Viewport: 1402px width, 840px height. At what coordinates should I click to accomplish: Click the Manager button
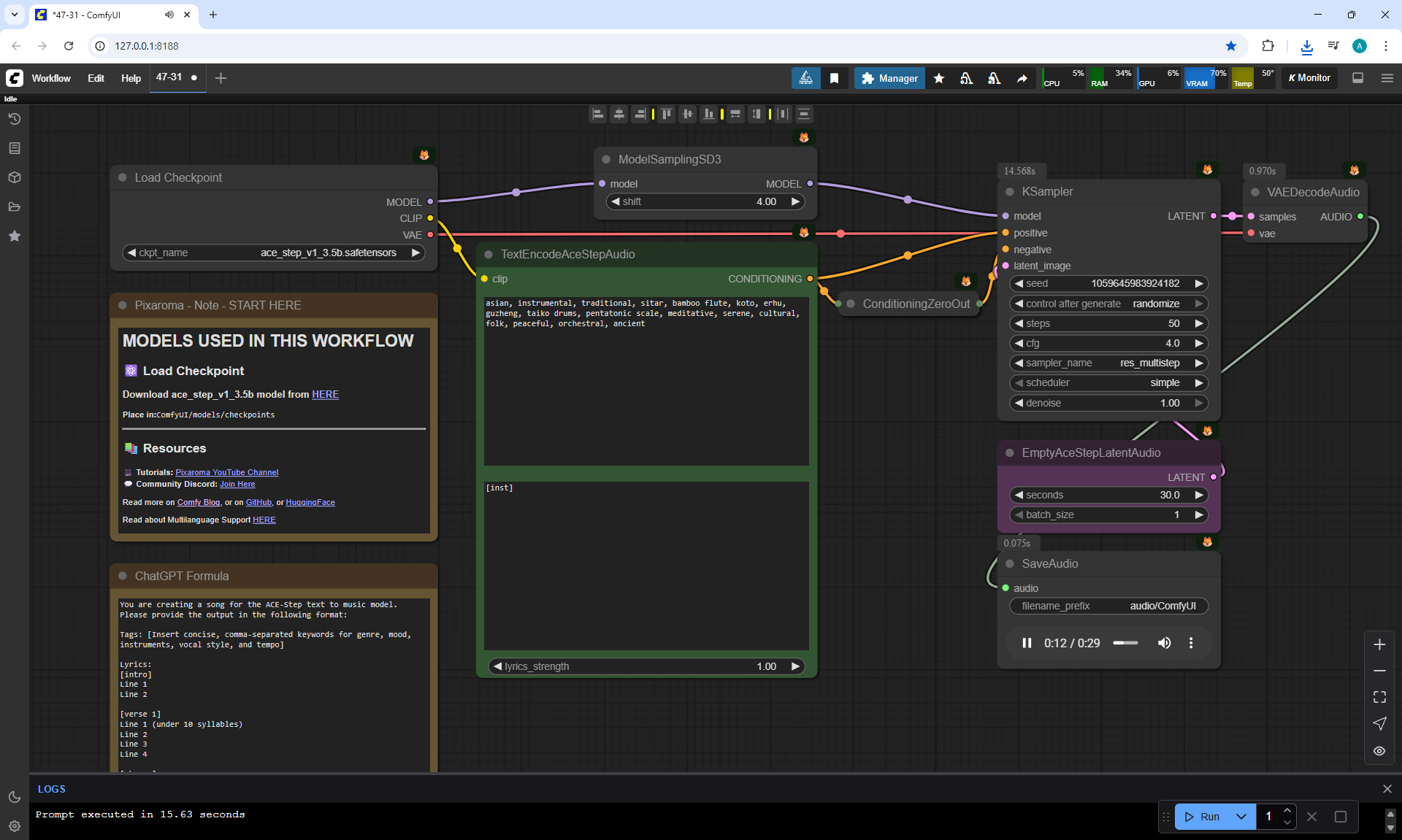[x=889, y=78]
